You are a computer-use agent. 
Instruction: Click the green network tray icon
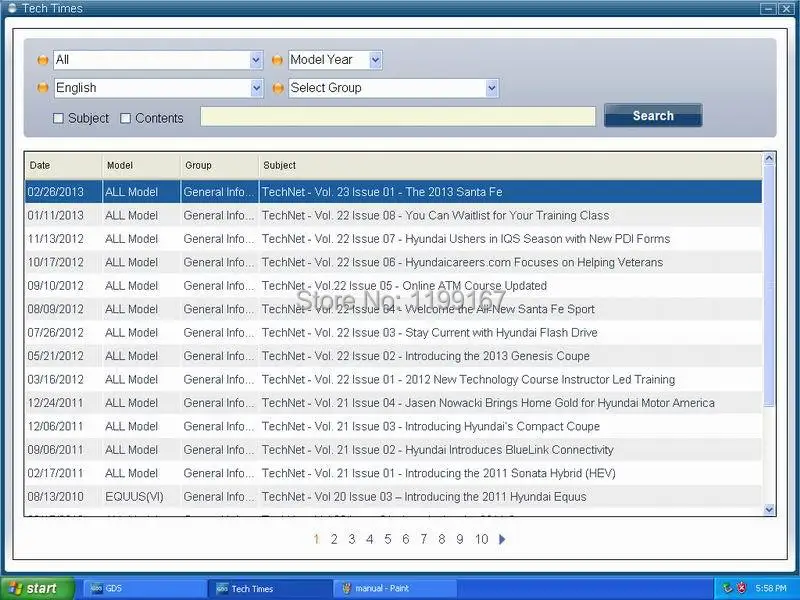tap(728, 588)
